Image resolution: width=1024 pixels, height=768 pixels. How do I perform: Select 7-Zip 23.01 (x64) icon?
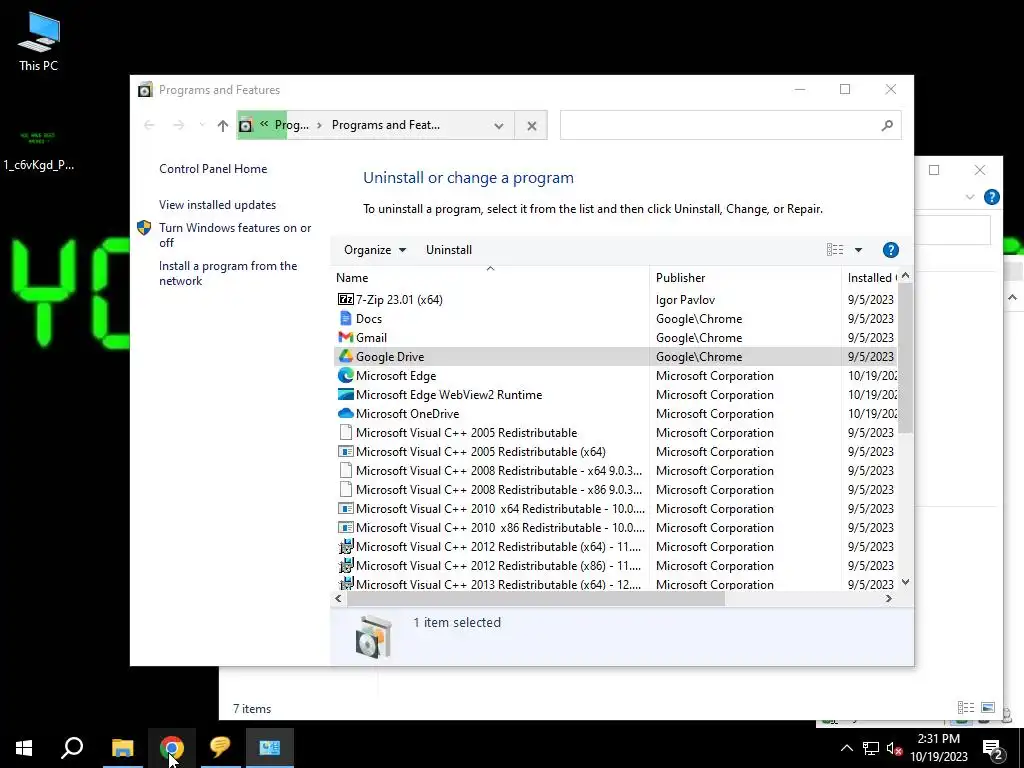click(345, 299)
